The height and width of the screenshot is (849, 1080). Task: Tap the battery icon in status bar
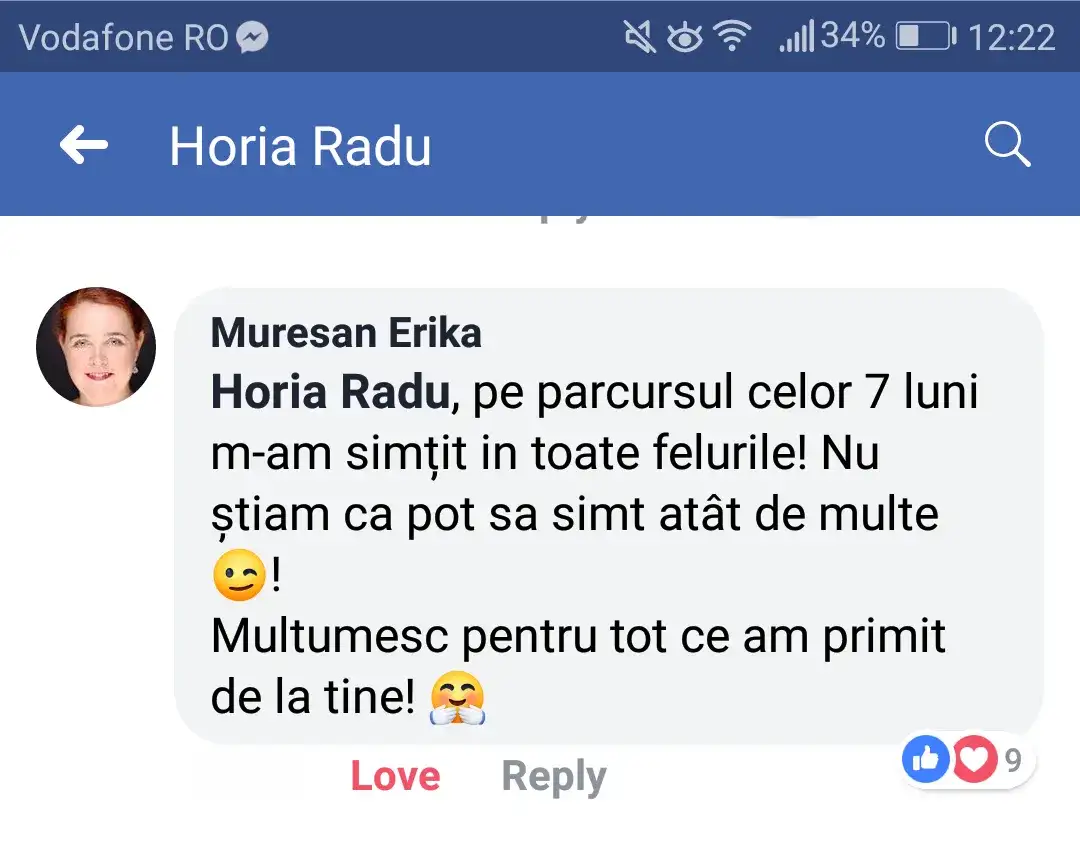925,38
